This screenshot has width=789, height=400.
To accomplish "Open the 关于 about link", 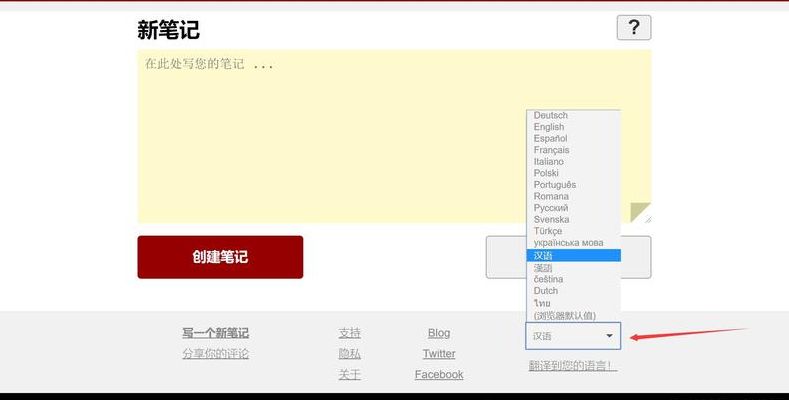I will 349,374.
